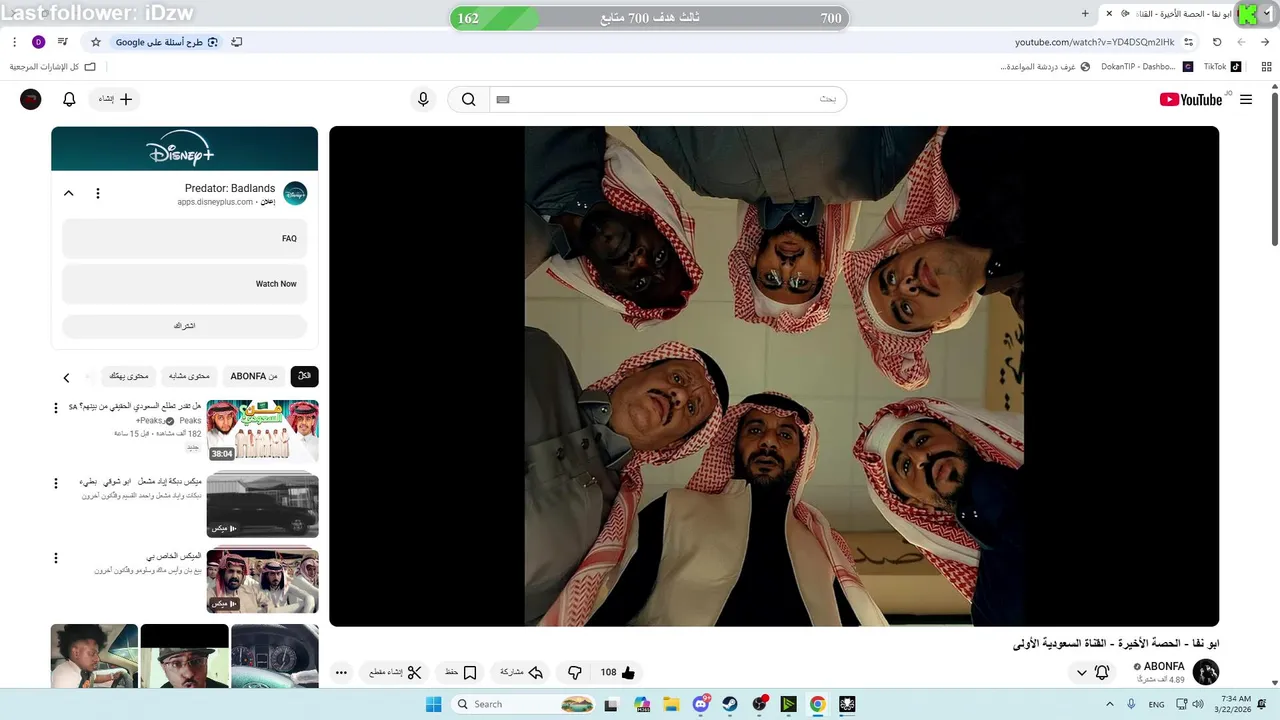Open File Explorer from the taskbar
Screen dimensions: 1280x720
(x=671, y=704)
